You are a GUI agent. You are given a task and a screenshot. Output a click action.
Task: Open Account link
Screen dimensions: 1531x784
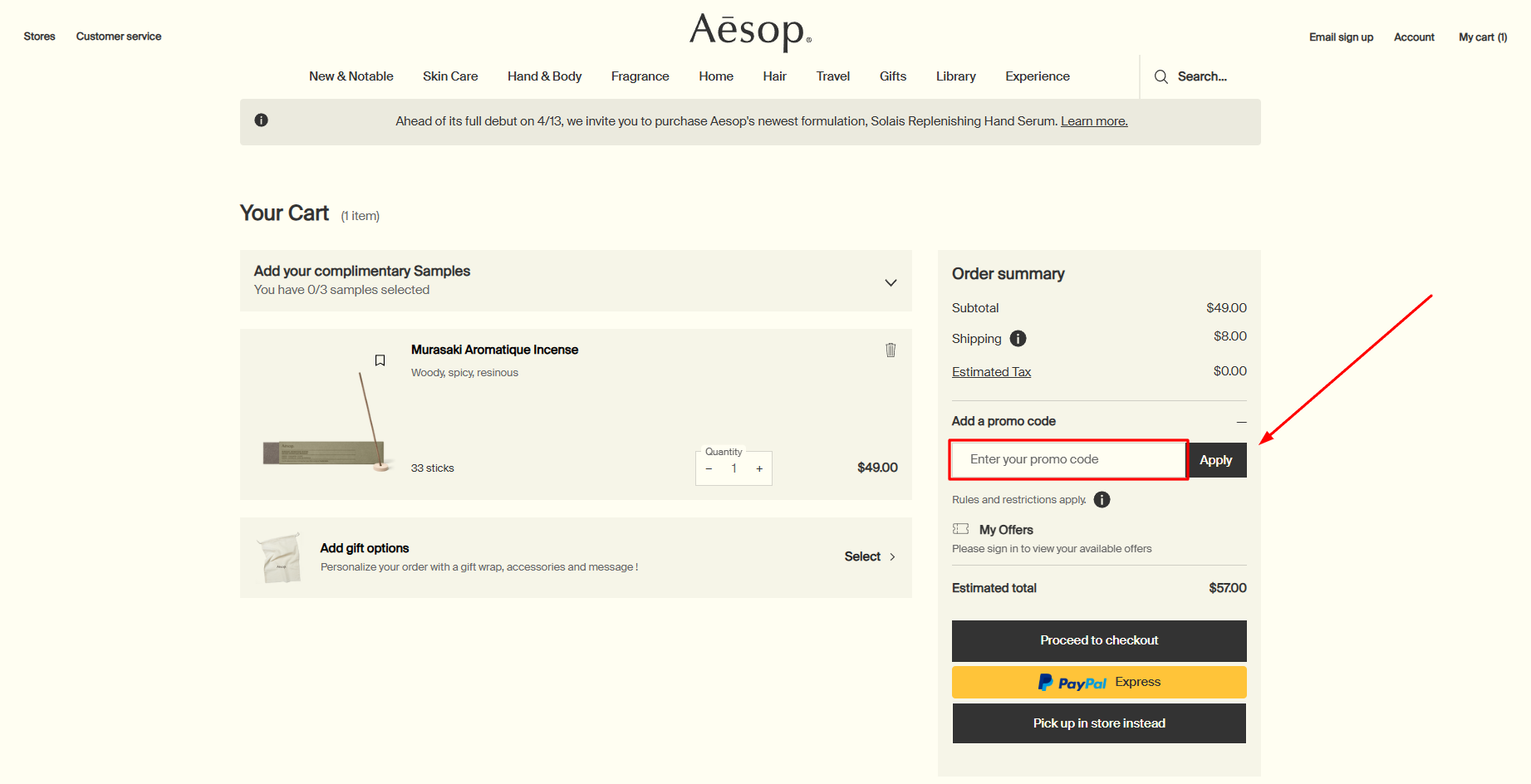pyautogui.click(x=1414, y=37)
